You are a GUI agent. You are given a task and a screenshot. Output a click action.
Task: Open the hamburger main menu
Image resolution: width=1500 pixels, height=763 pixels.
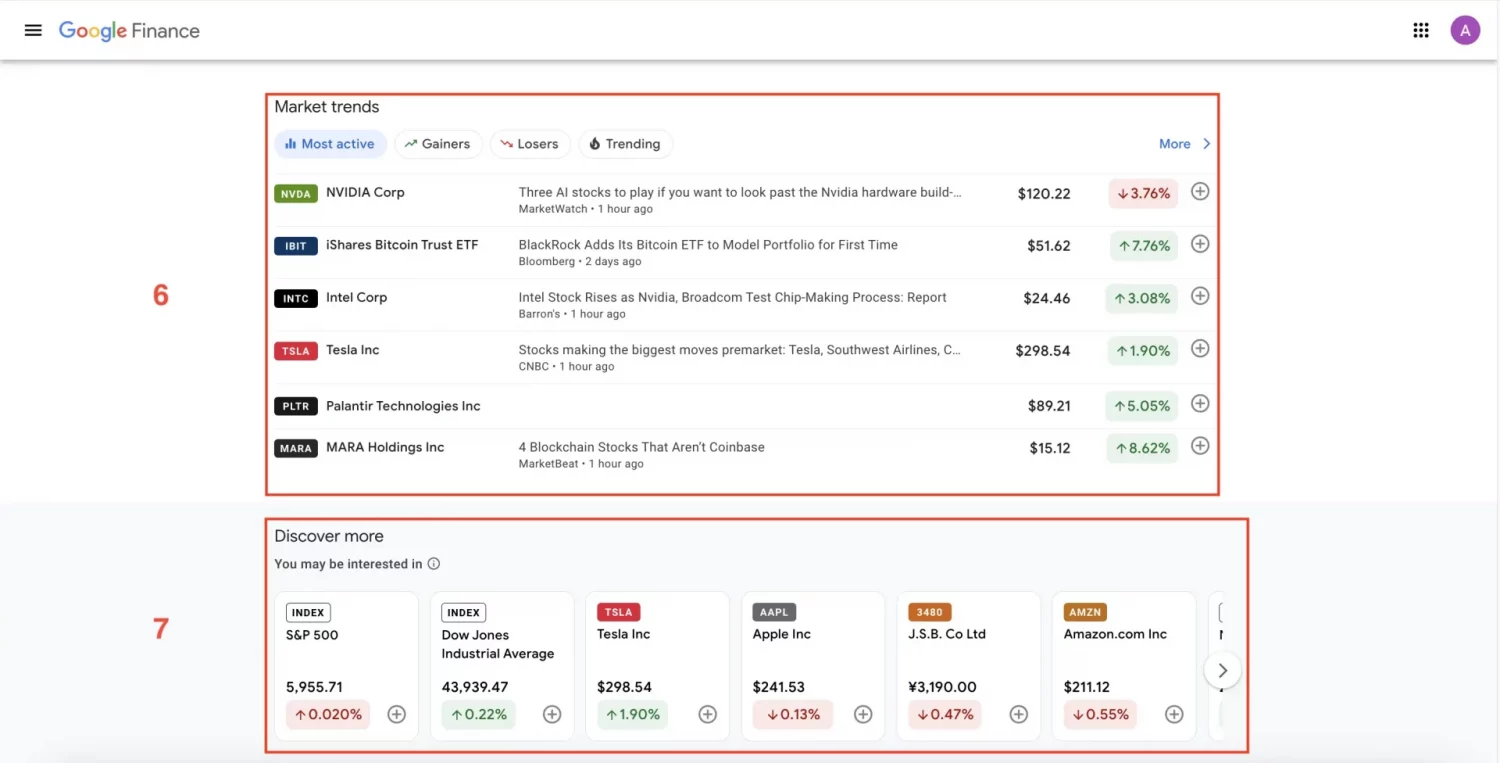pos(33,30)
